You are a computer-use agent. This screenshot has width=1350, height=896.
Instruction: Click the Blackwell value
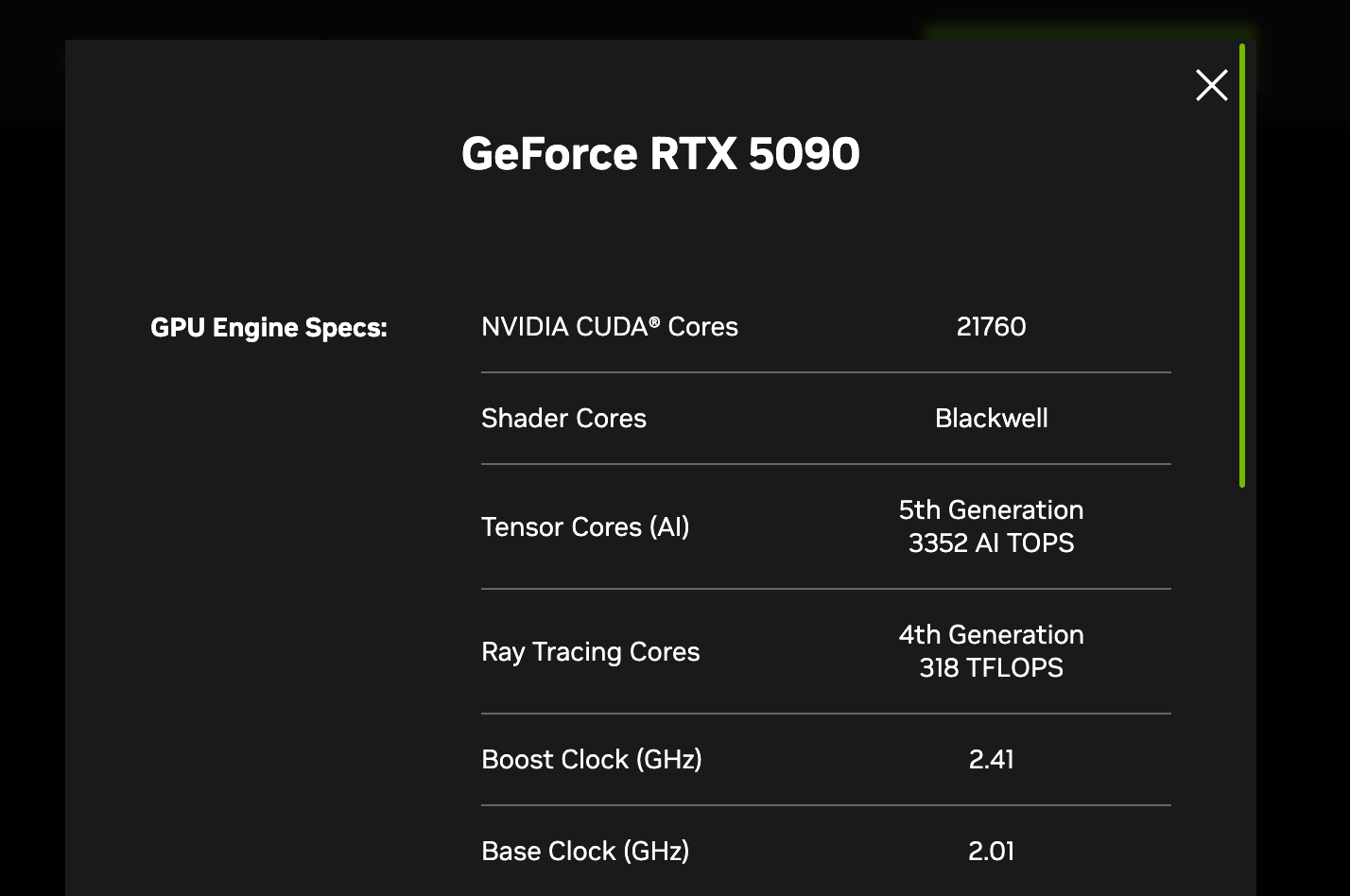coord(991,419)
